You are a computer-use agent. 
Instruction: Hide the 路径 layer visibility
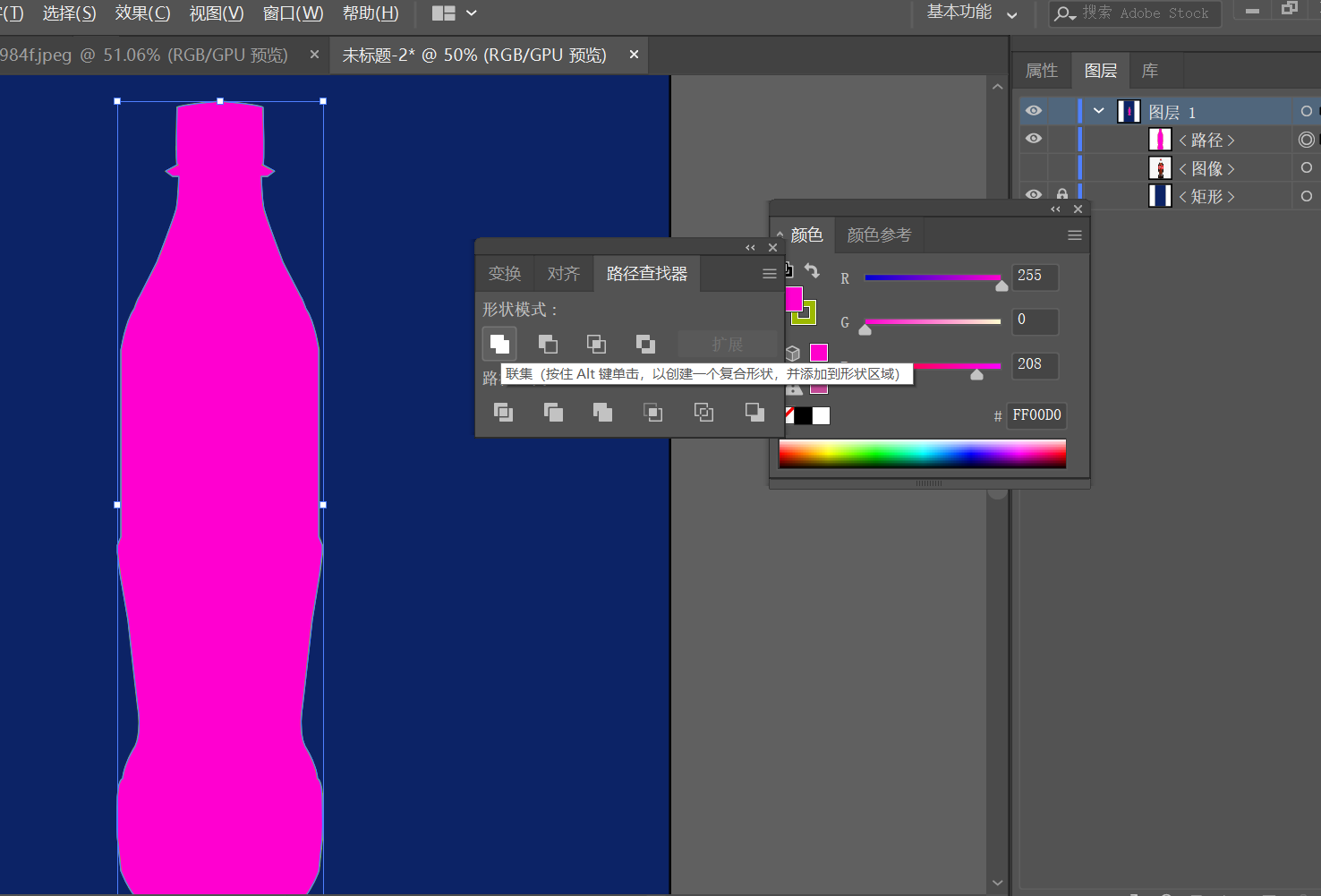[x=1034, y=139]
